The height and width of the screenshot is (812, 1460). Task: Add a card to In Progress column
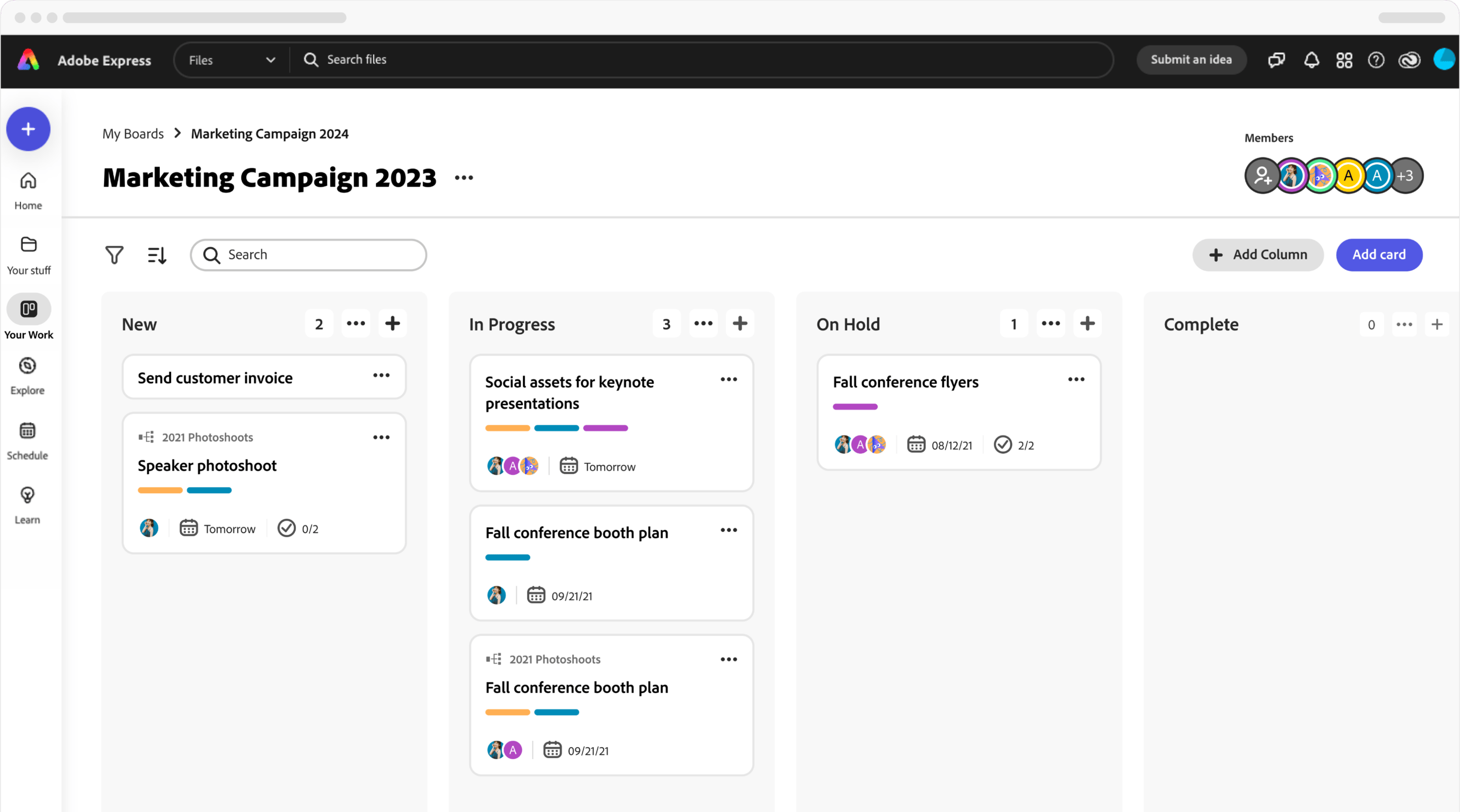(x=740, y=324)
